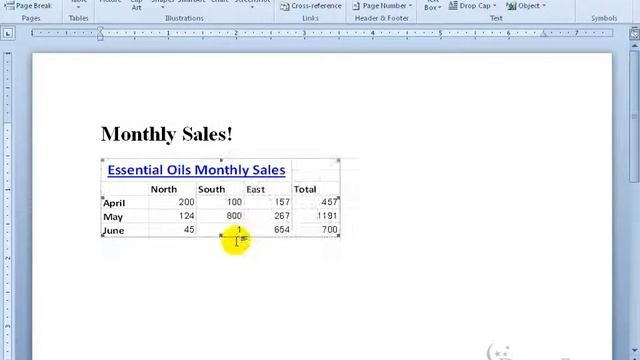Open the Page Number dropdown
The width and height of the screenshot is (640, 360).
point(382,6)
